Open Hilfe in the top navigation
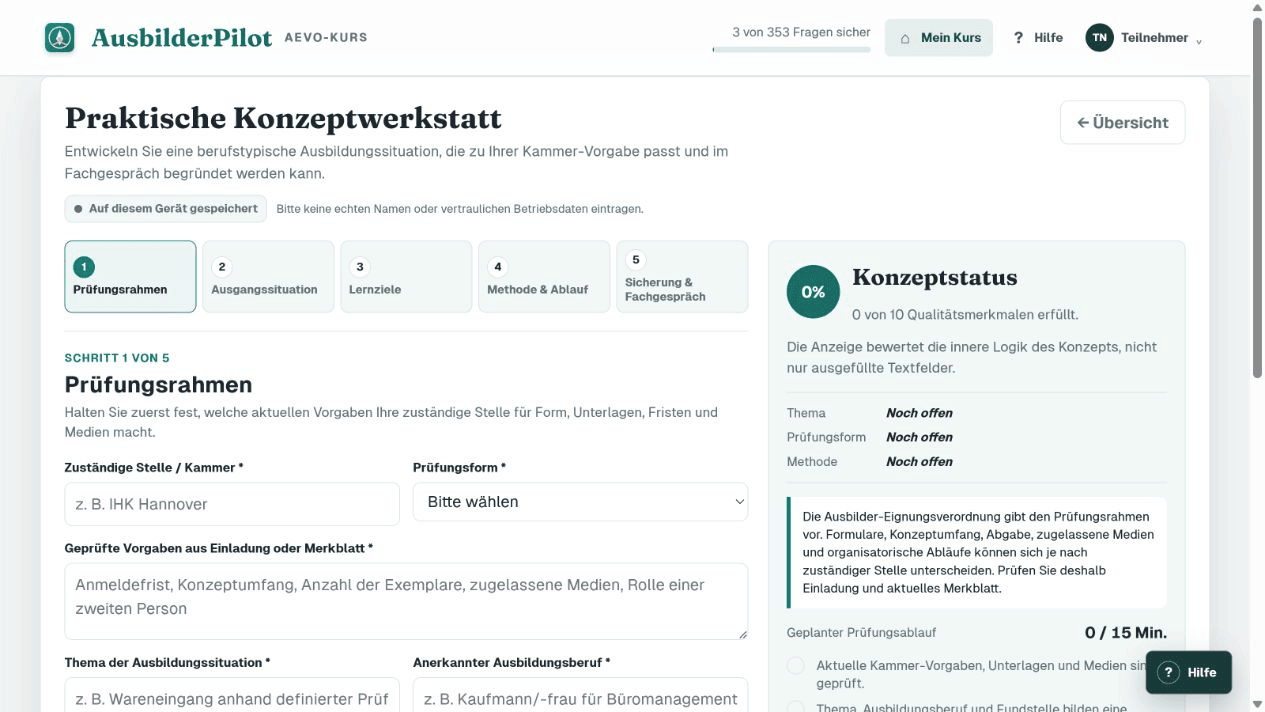This screenshot has height=712, width=1265. [1038, 38]
